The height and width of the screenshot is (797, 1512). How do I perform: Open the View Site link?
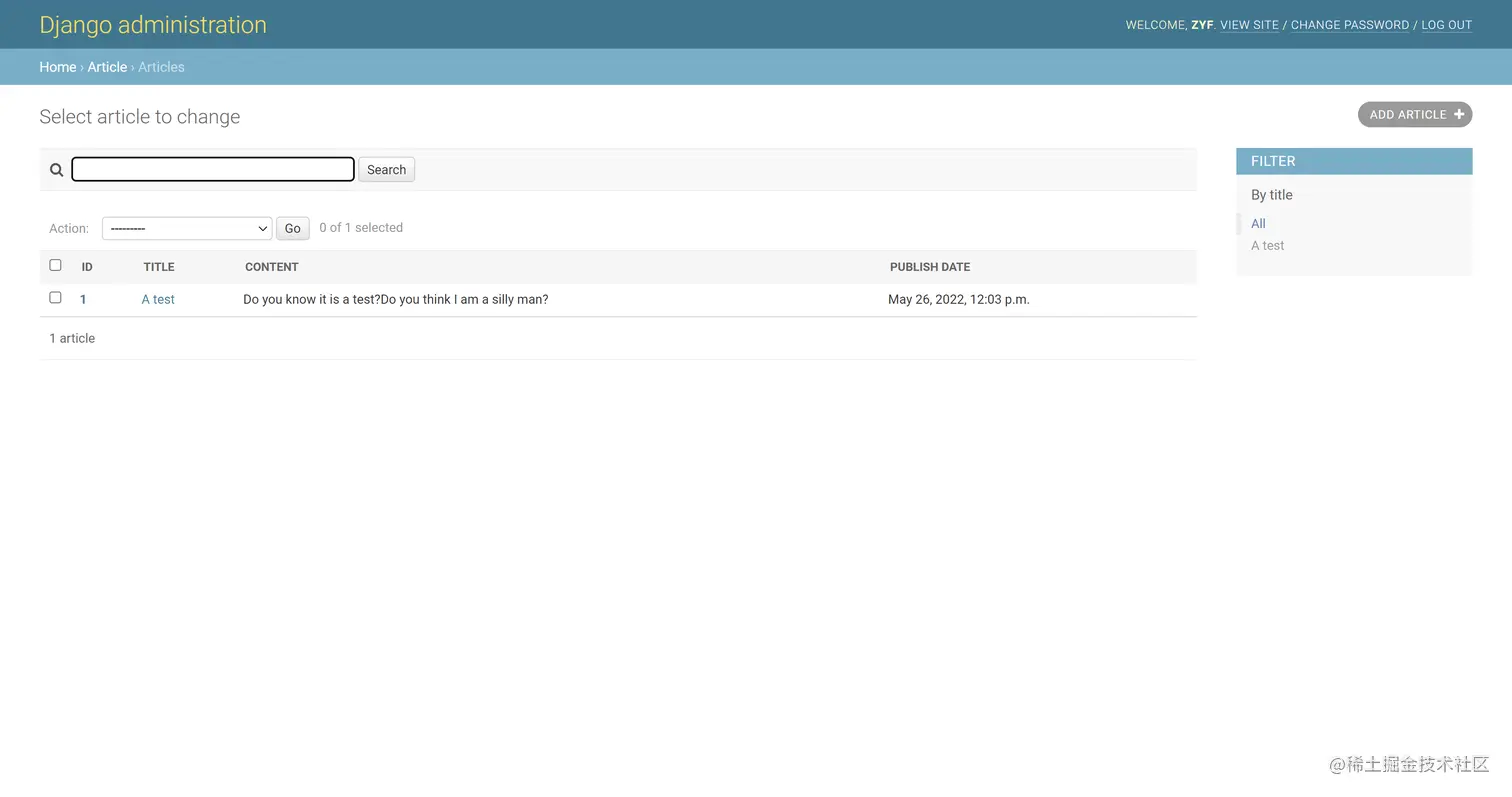(1249, 25)
